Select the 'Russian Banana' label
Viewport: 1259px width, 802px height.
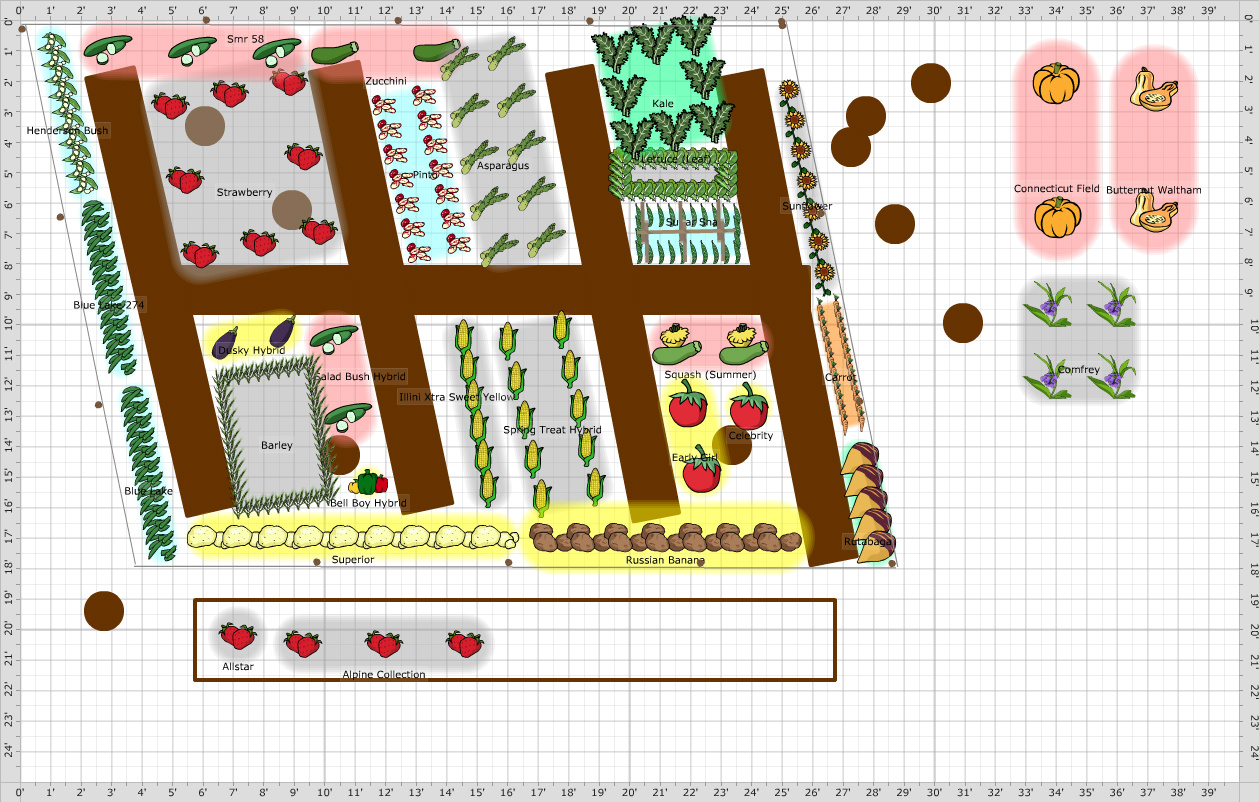click(666, 560)
